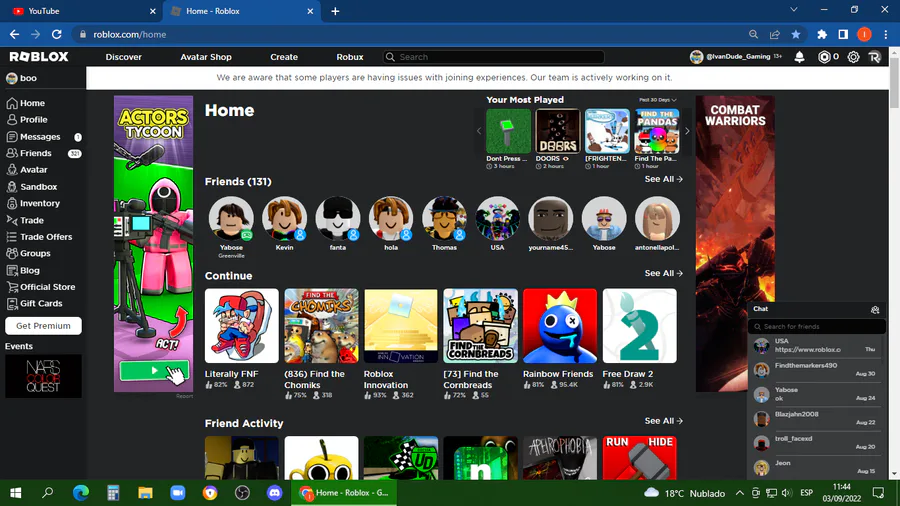Screen dimensions: 900x506
Task: Open Discord from the taskbar
Action: pos(274,493)
